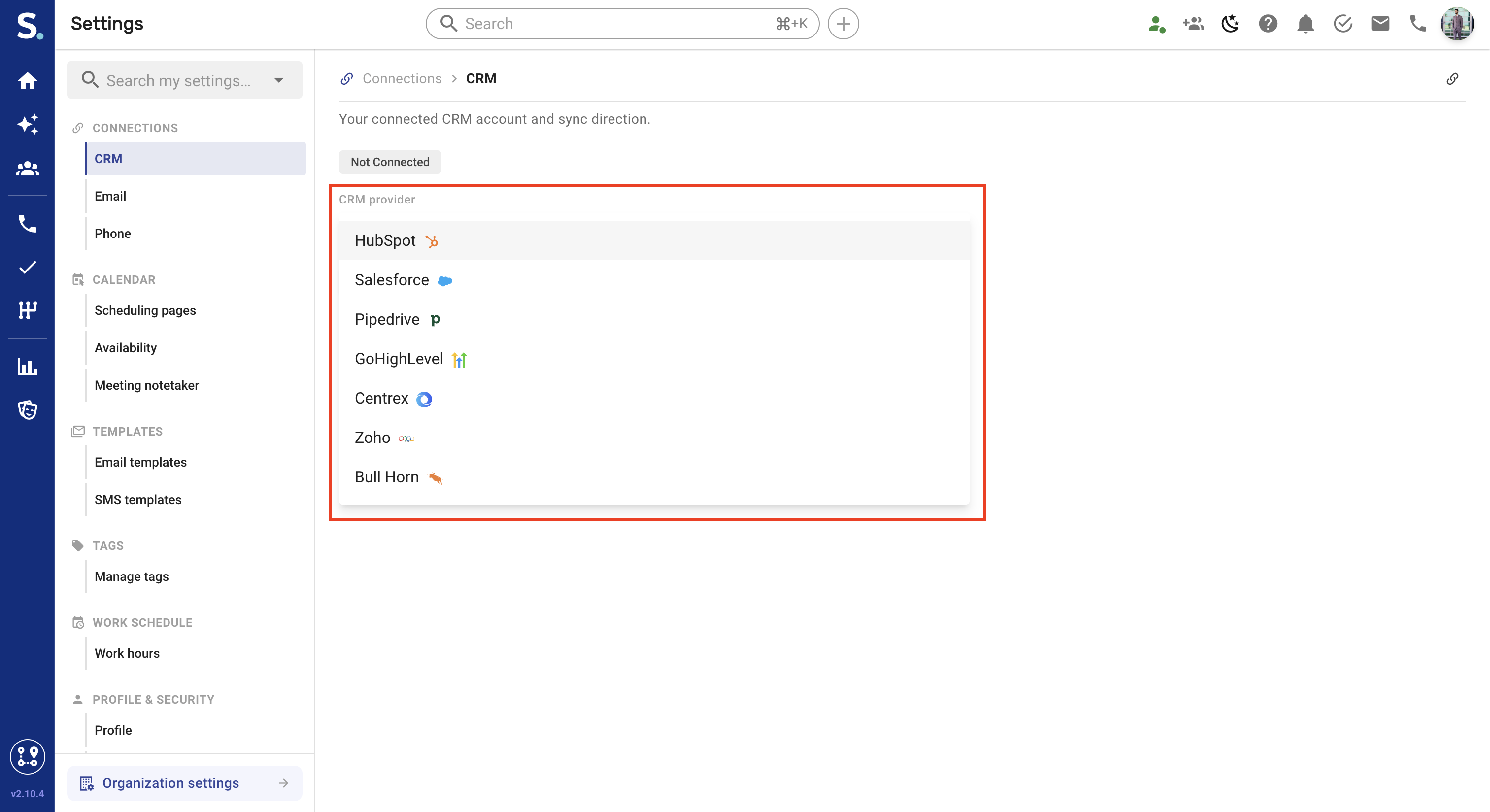Copy the page link icon at top right

tap(1453, 79)
